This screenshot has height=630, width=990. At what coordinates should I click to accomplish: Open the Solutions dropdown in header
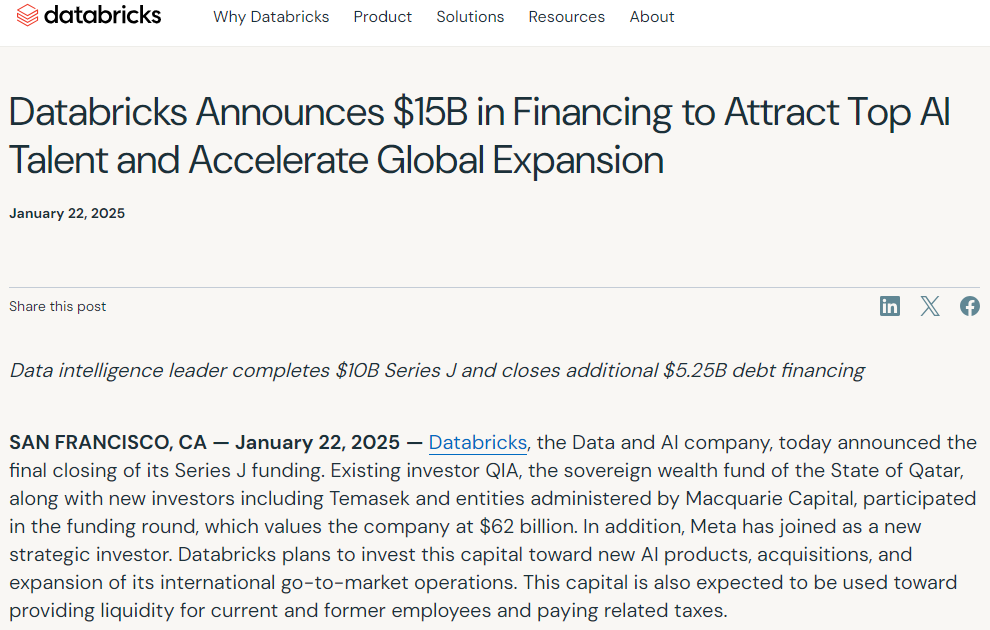470,17
